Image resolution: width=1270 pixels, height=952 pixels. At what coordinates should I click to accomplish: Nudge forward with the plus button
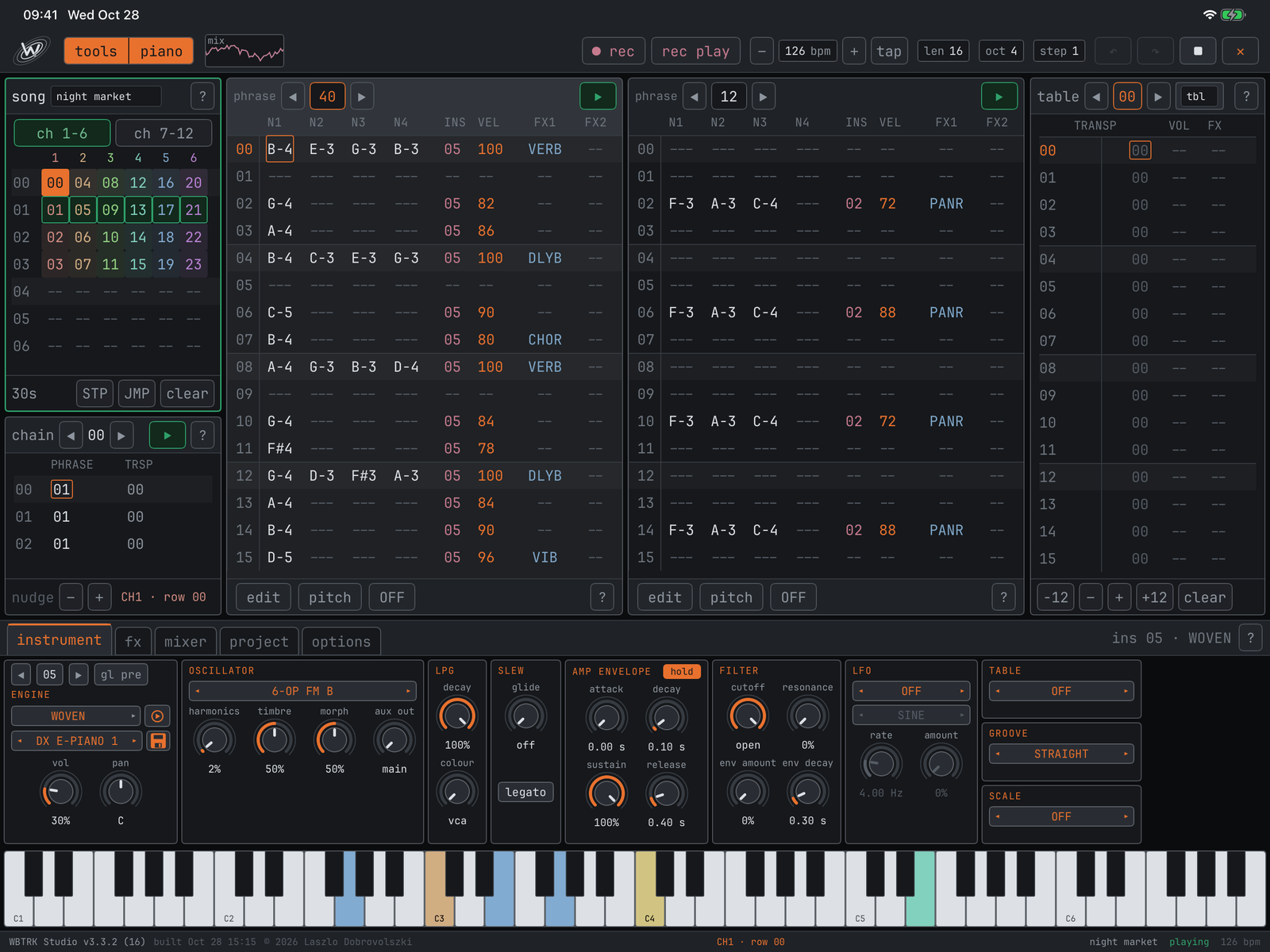[99, 597]
